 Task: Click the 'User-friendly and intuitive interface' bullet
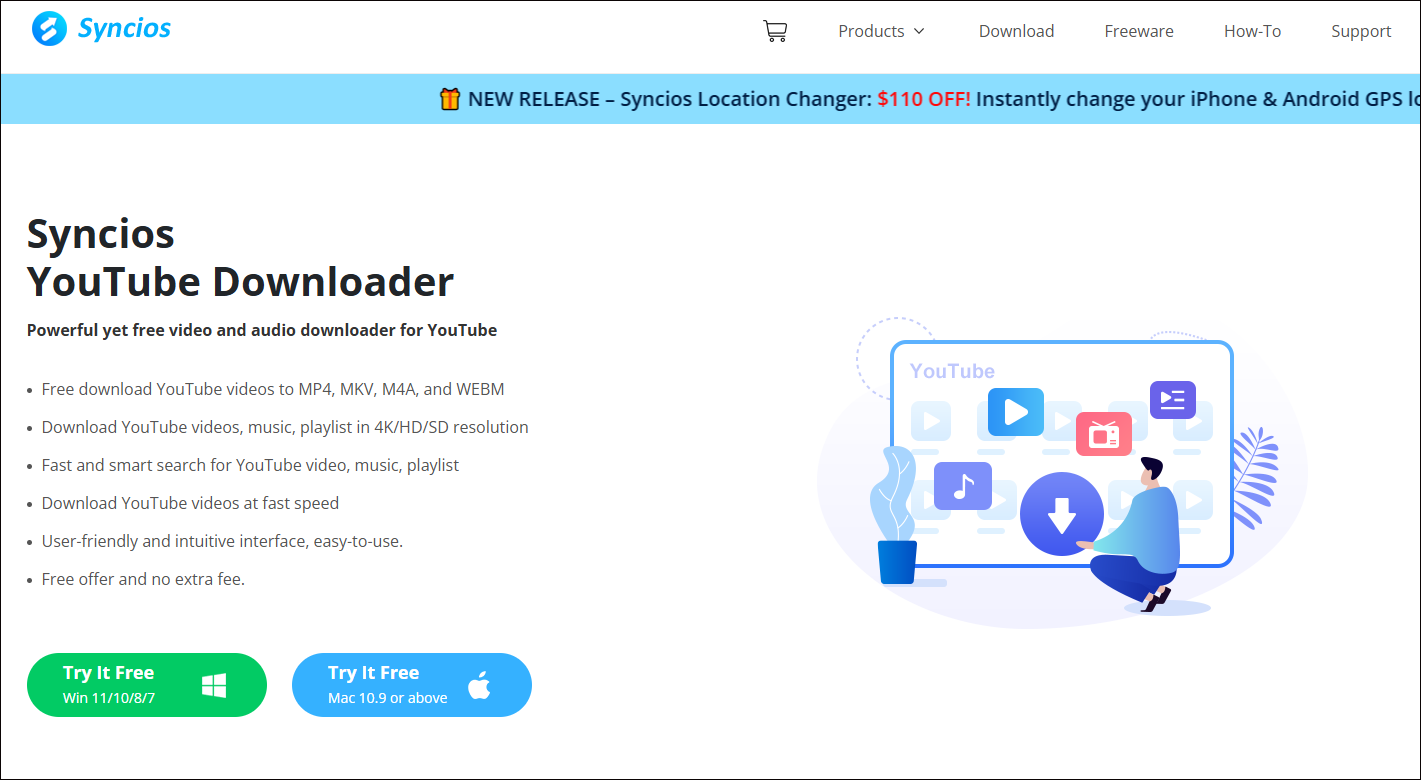pyautogui.click(x=222, y=541)
